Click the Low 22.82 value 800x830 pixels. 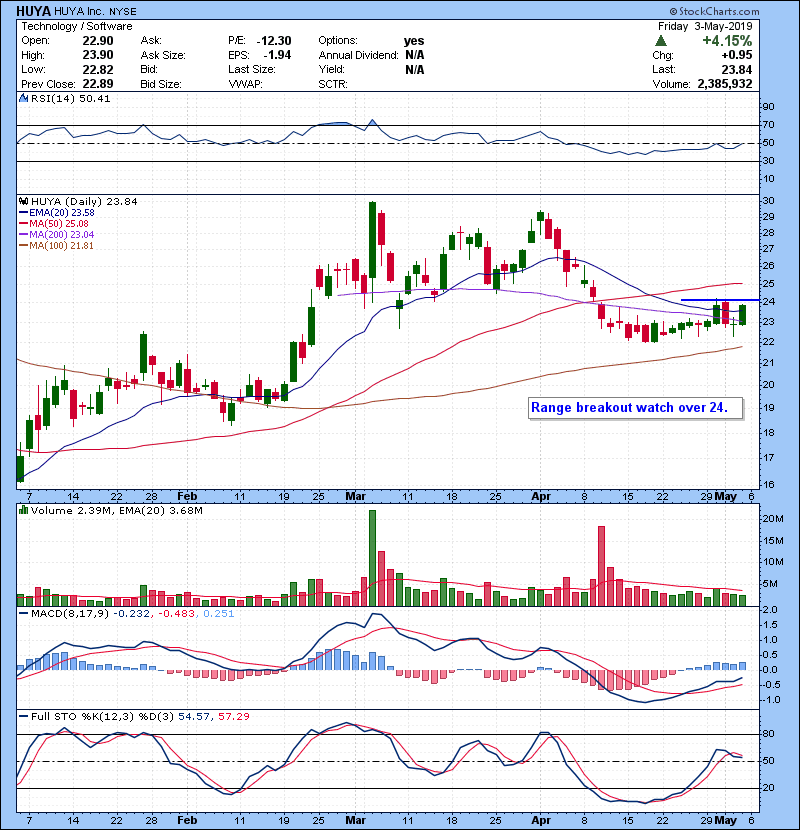[98, 69]
